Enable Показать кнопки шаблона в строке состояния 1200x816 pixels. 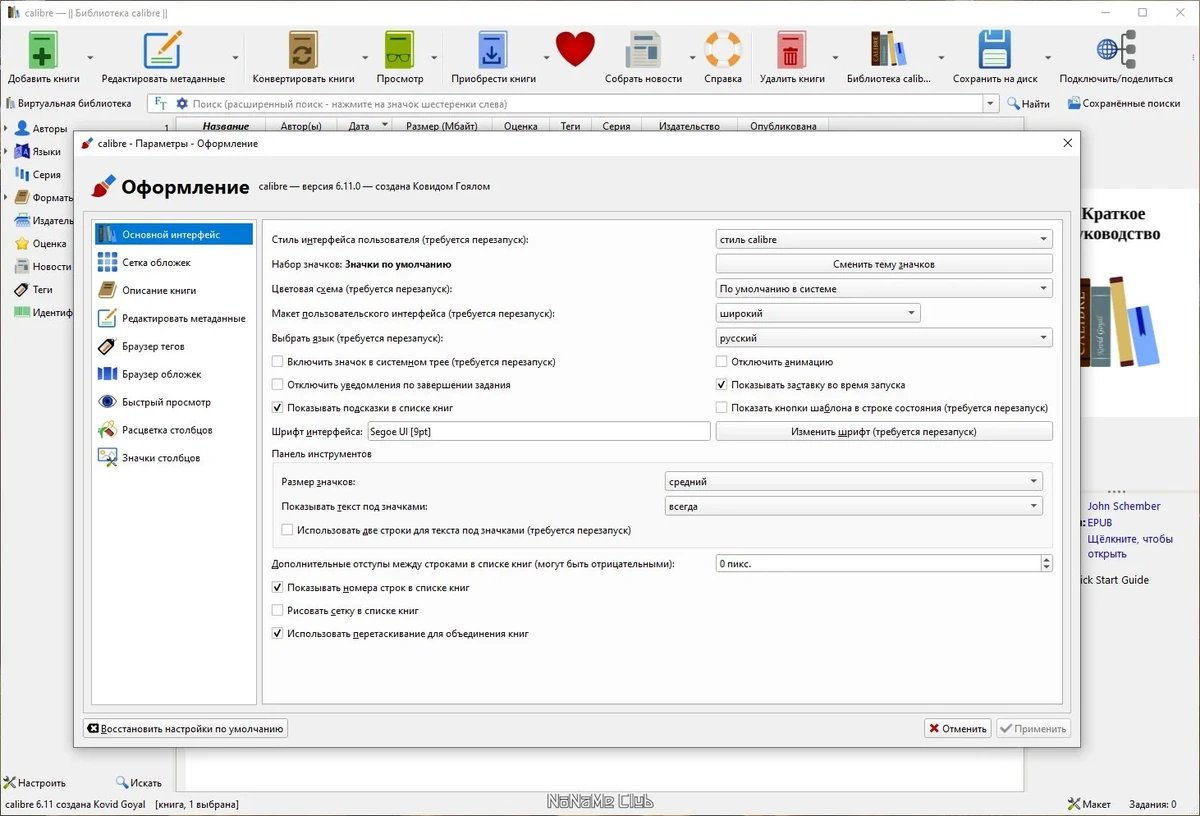pyautogui.click(x=722, y=408)
